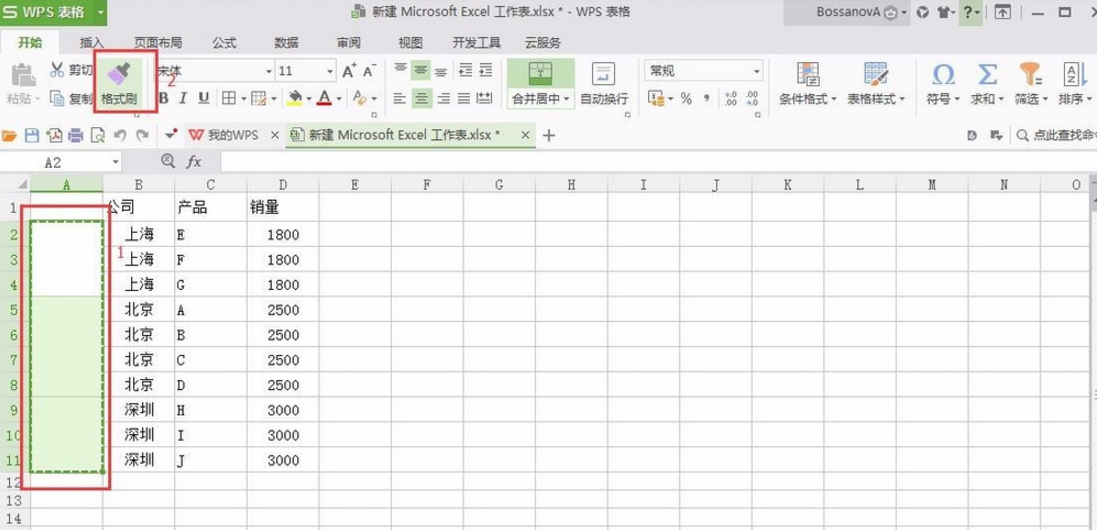Image resolution: width=1097 pixels, height=530 pixels.
Task: Expand the 合并居中 dropdown arrow
Action: (565, 99)
